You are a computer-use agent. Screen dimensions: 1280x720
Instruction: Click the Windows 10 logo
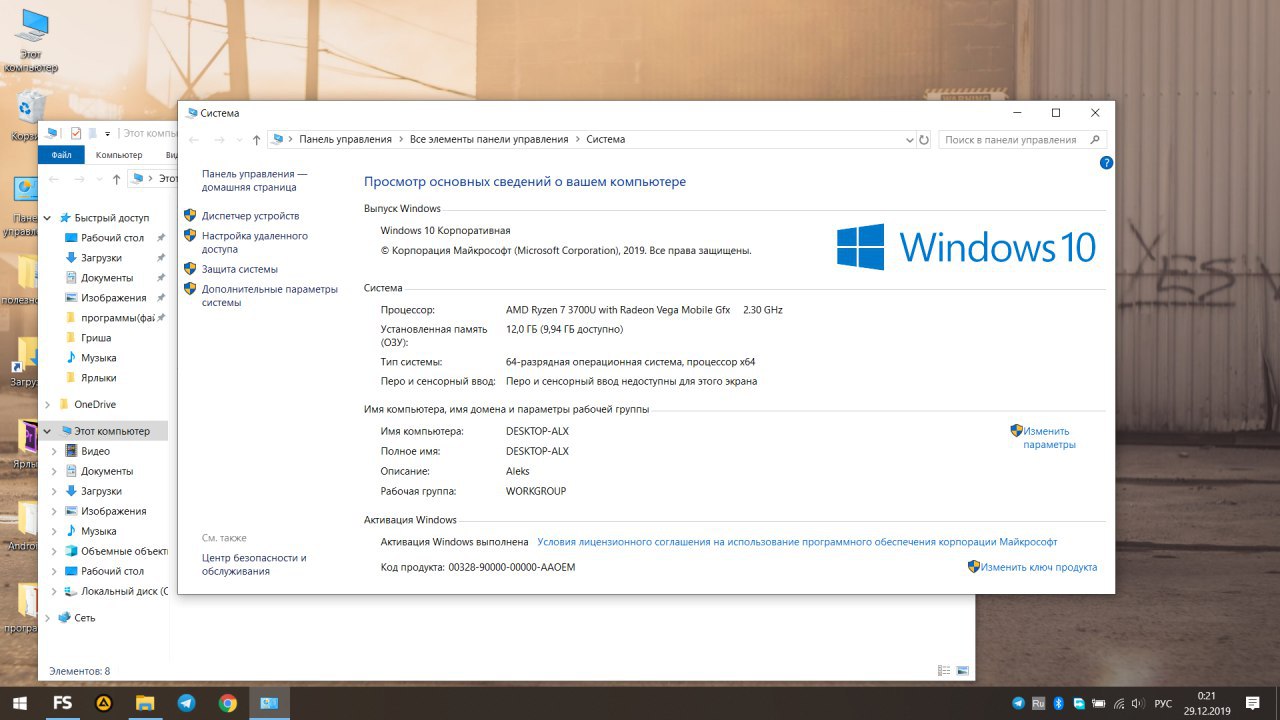click(966, 247)
